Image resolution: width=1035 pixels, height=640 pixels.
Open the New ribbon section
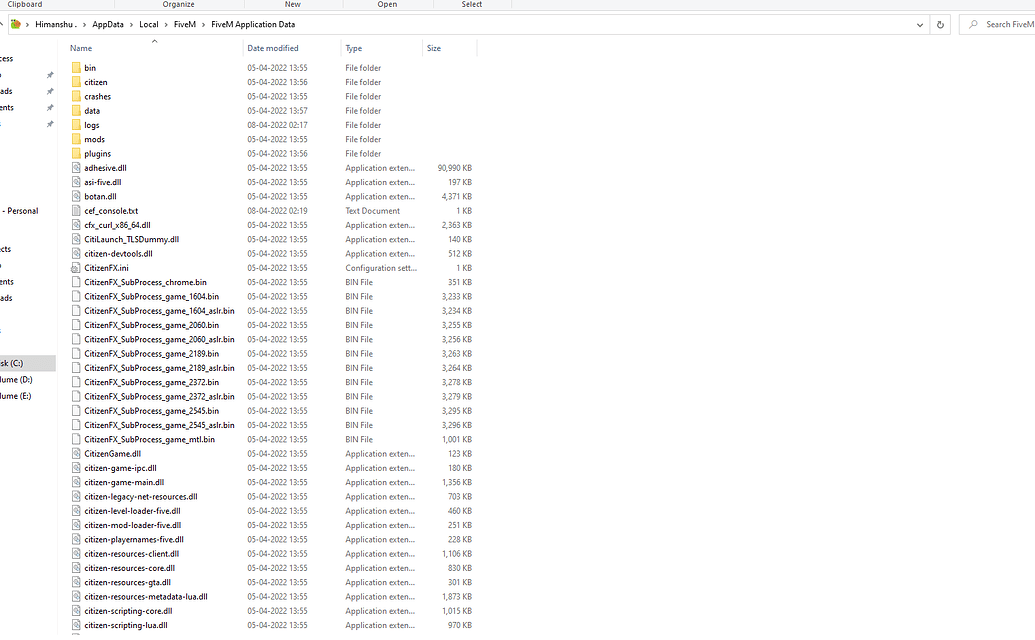(292, 4)
